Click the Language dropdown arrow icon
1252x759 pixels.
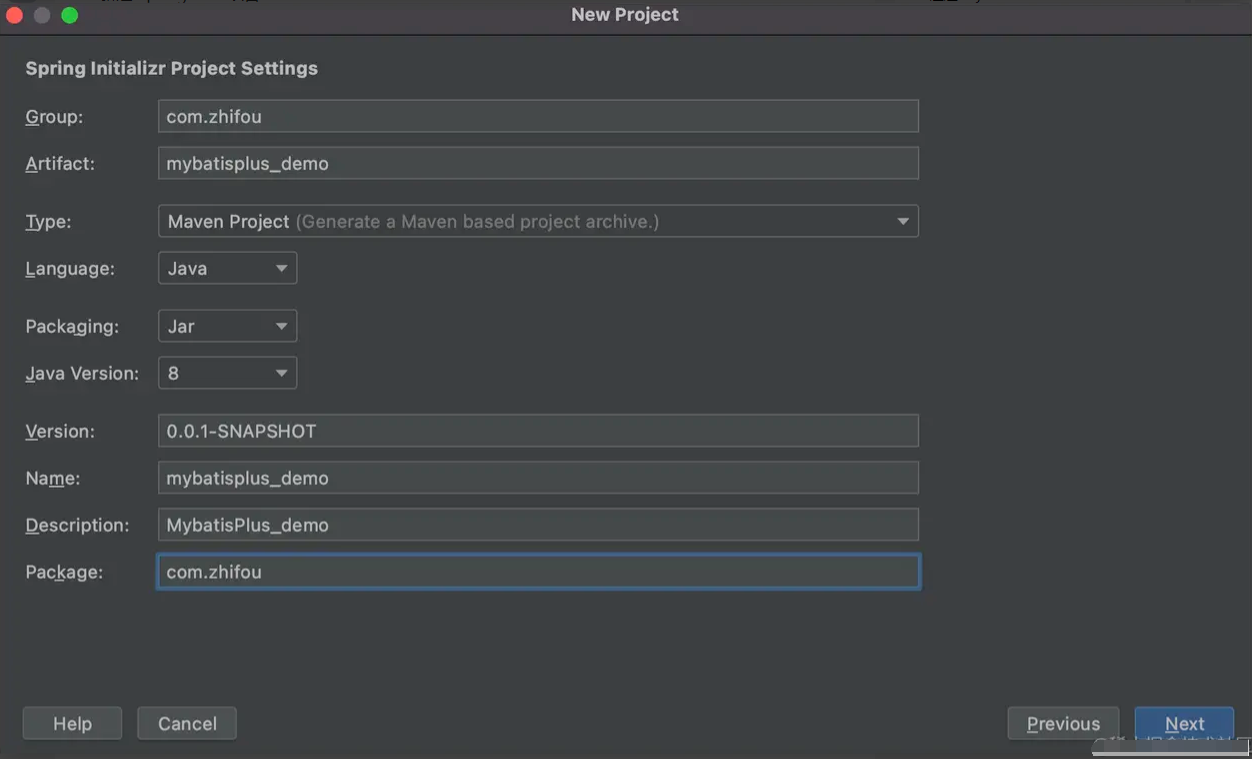(281, 268)
